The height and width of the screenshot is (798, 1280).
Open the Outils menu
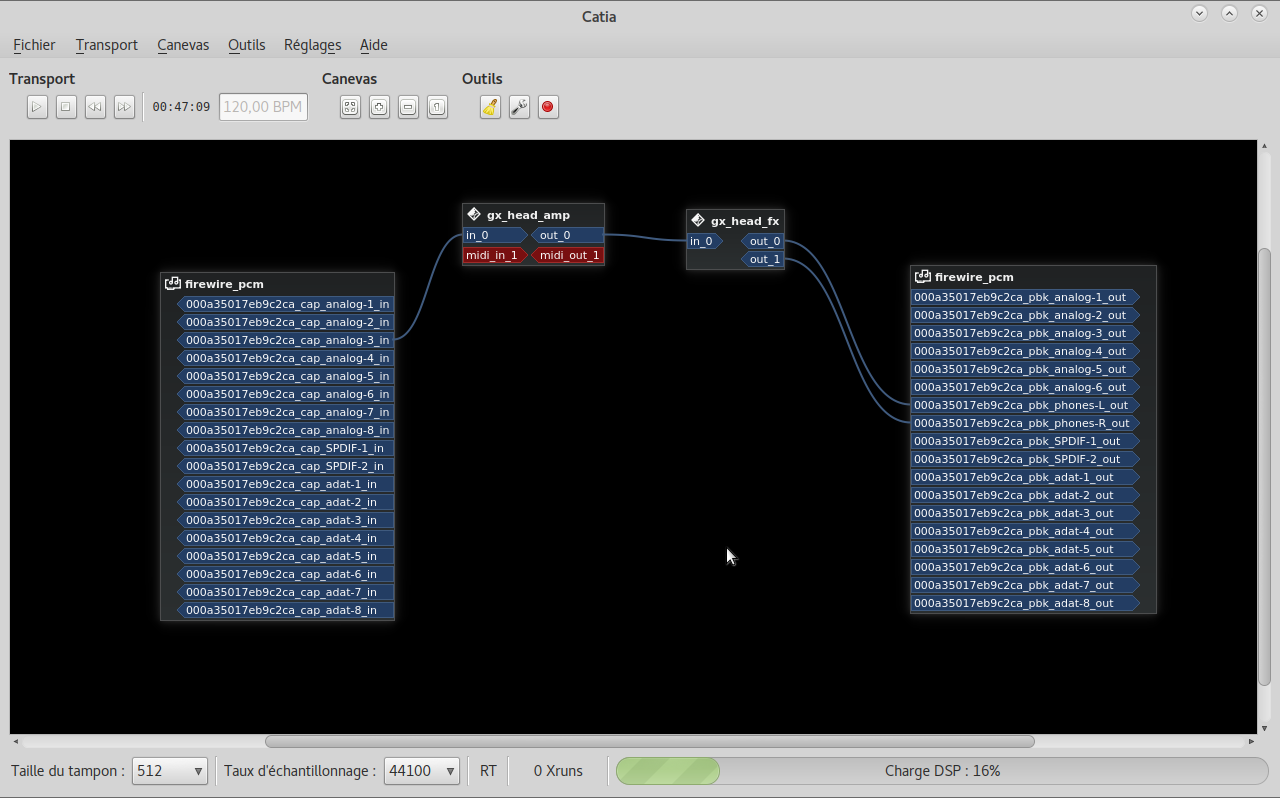coord(247,45)
